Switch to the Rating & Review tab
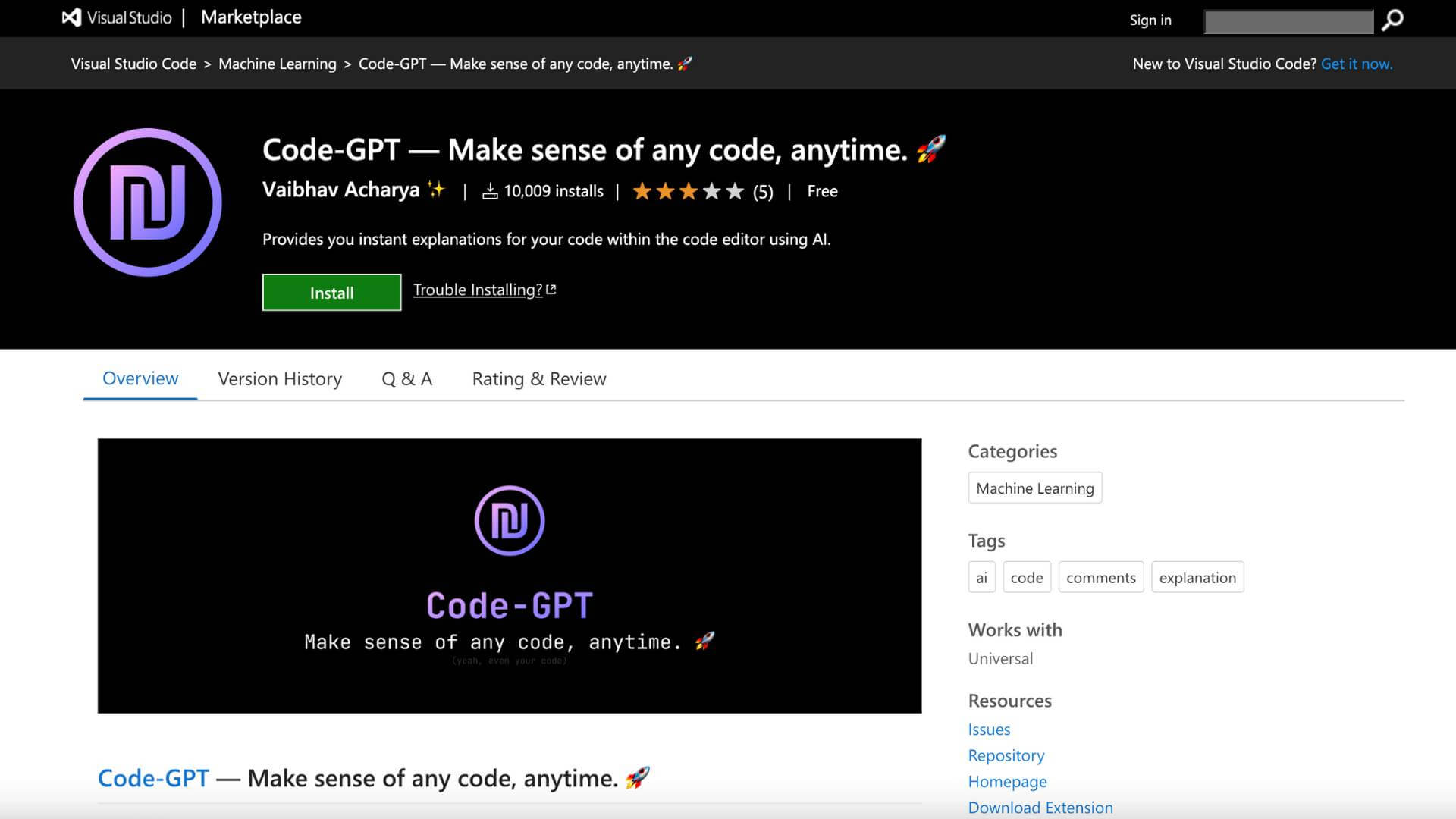The image size is (1456, 819). pos(539,378)
